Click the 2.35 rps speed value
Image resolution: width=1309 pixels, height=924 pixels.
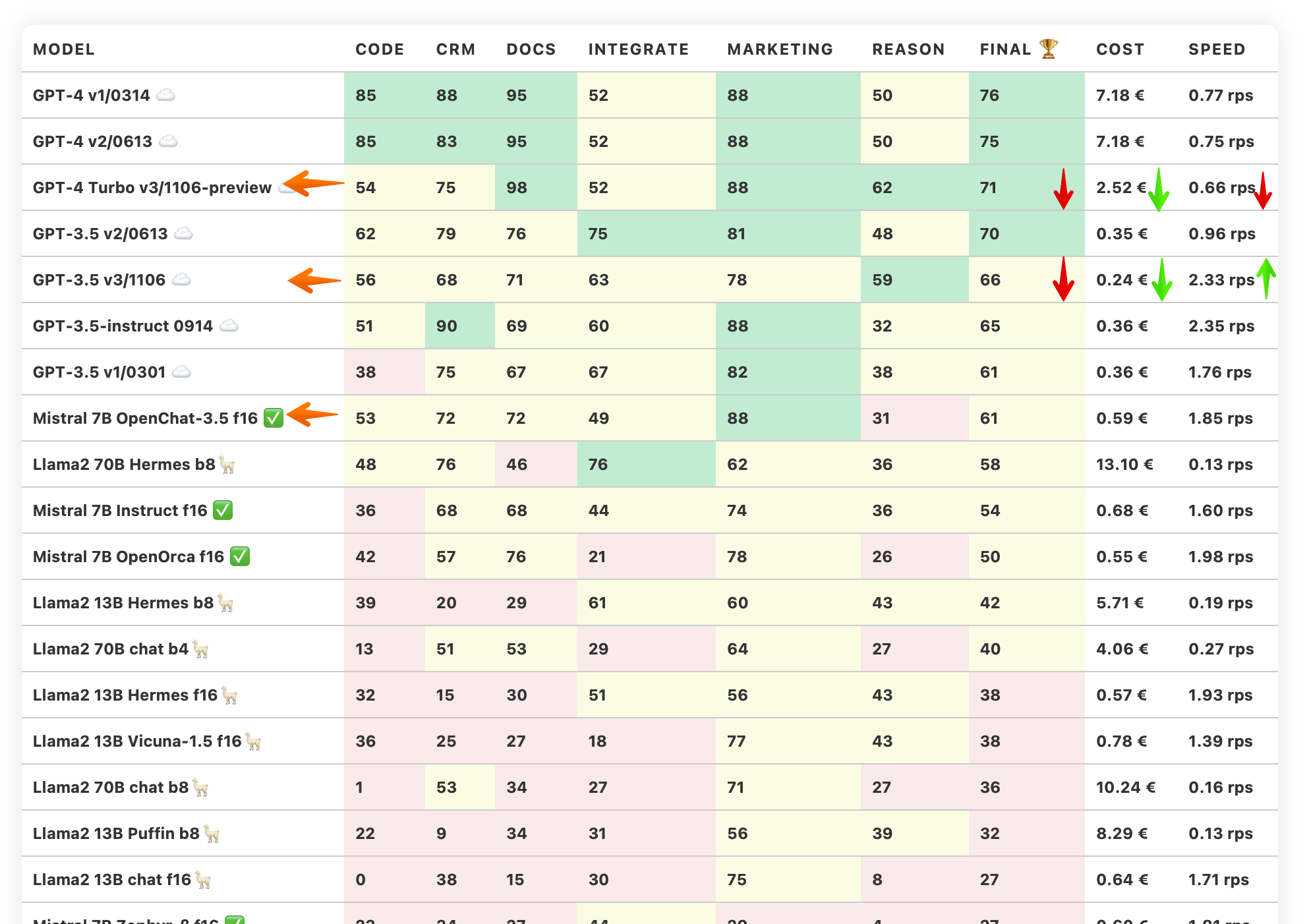point(1221,326)
